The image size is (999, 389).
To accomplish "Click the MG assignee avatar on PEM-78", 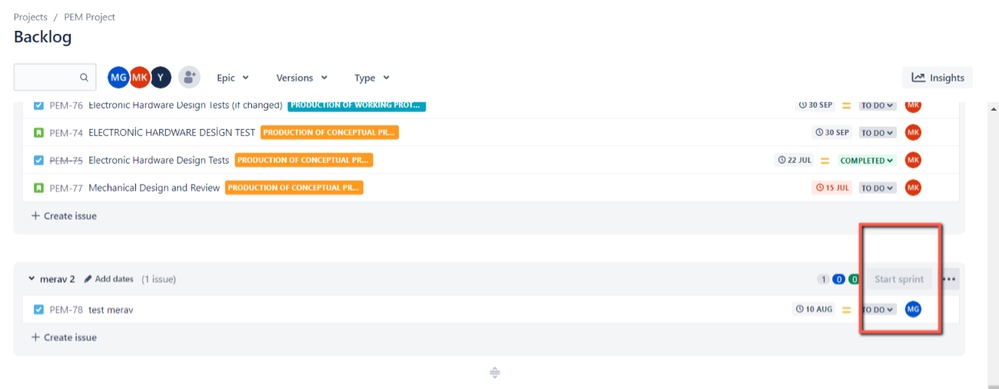I will pos(913,309).
